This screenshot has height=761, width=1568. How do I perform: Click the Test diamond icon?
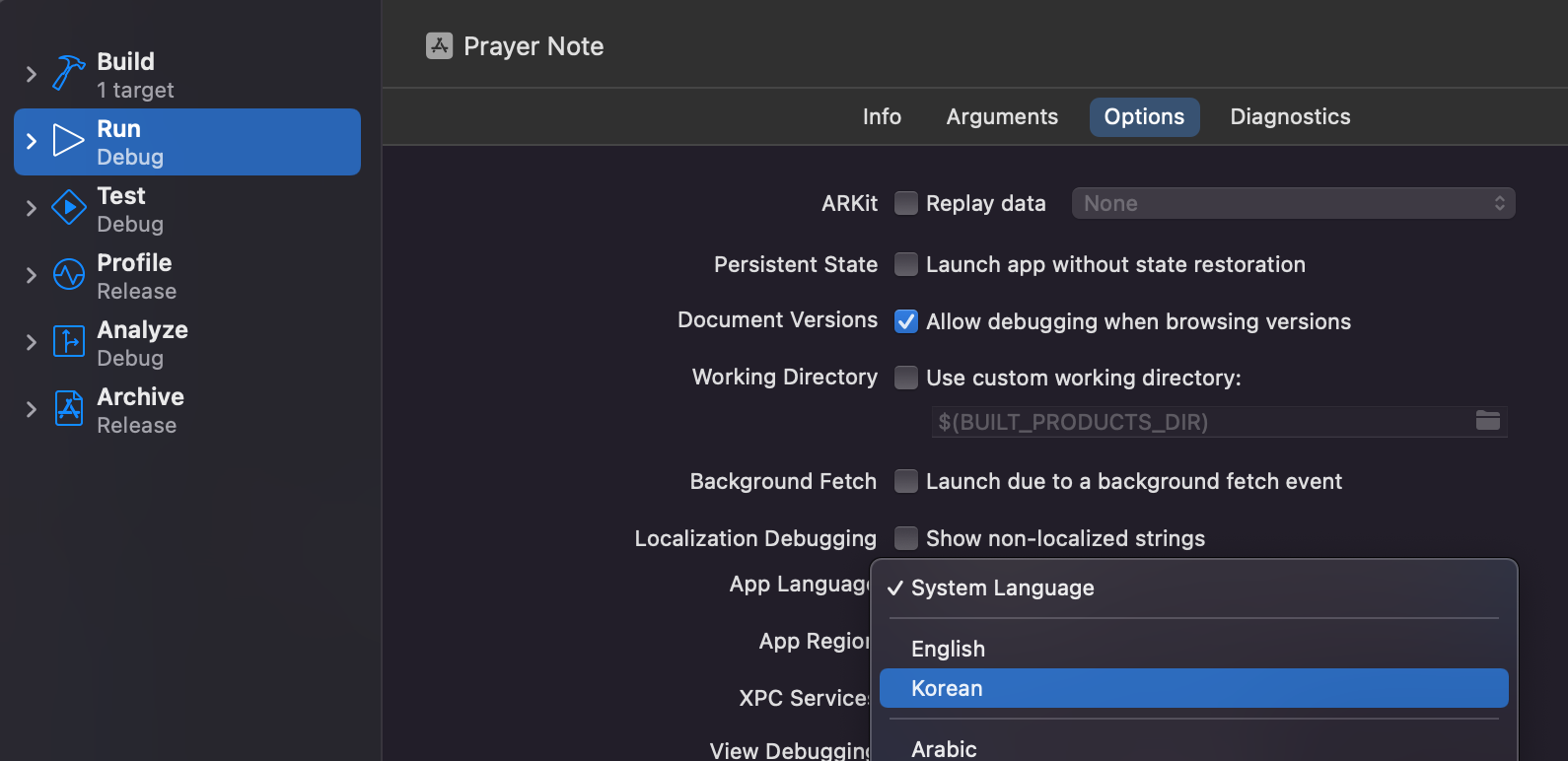(68, 208)
